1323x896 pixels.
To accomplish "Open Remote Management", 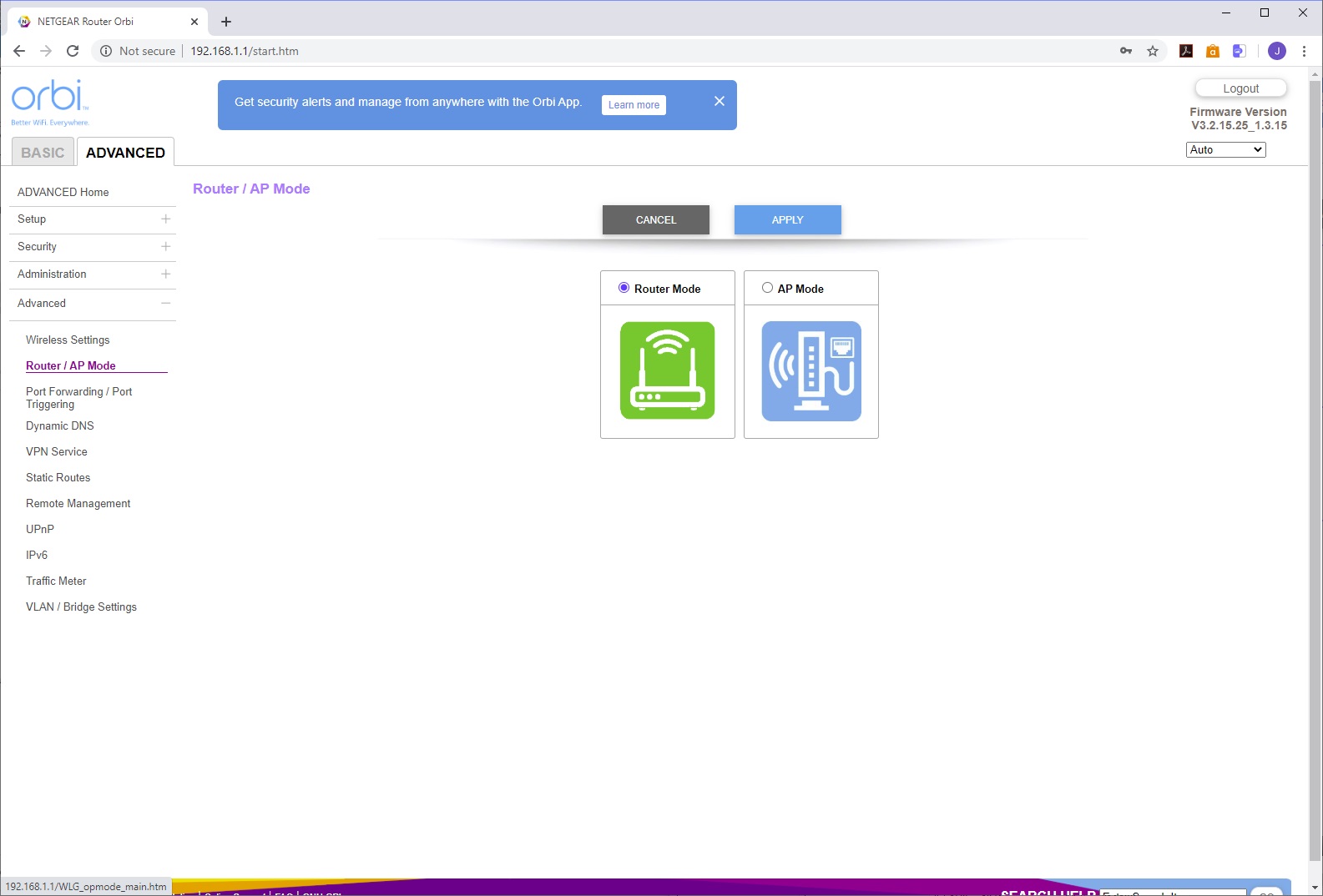I will (78, 503).
